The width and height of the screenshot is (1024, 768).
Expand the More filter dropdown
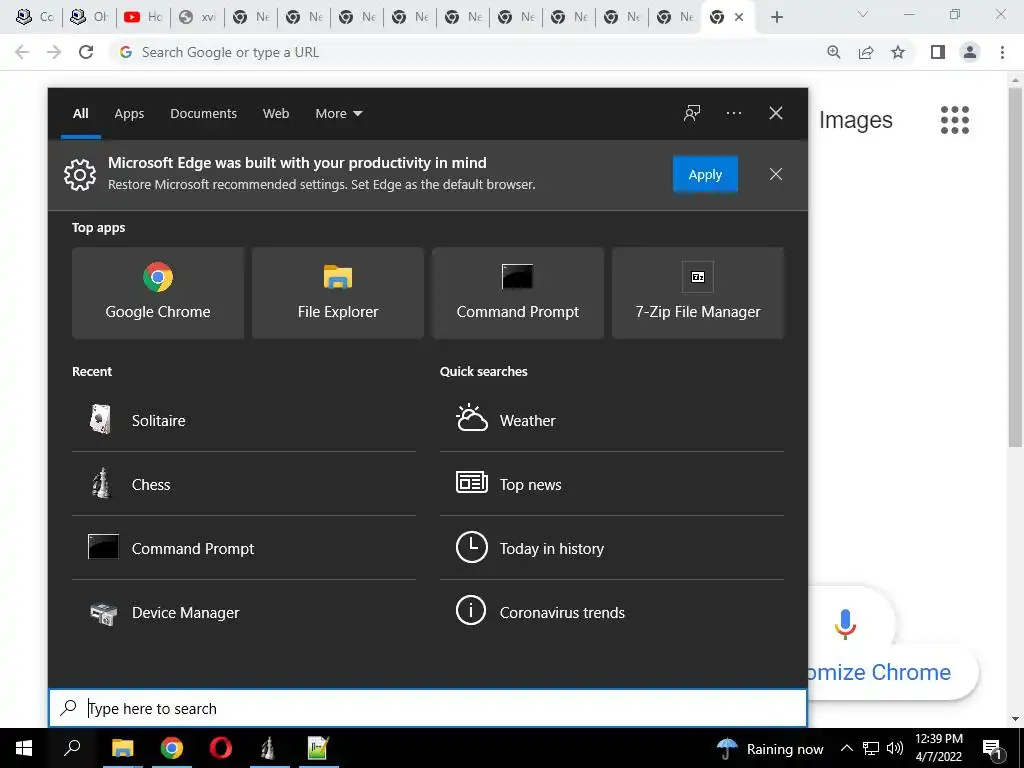click(338, 114)
